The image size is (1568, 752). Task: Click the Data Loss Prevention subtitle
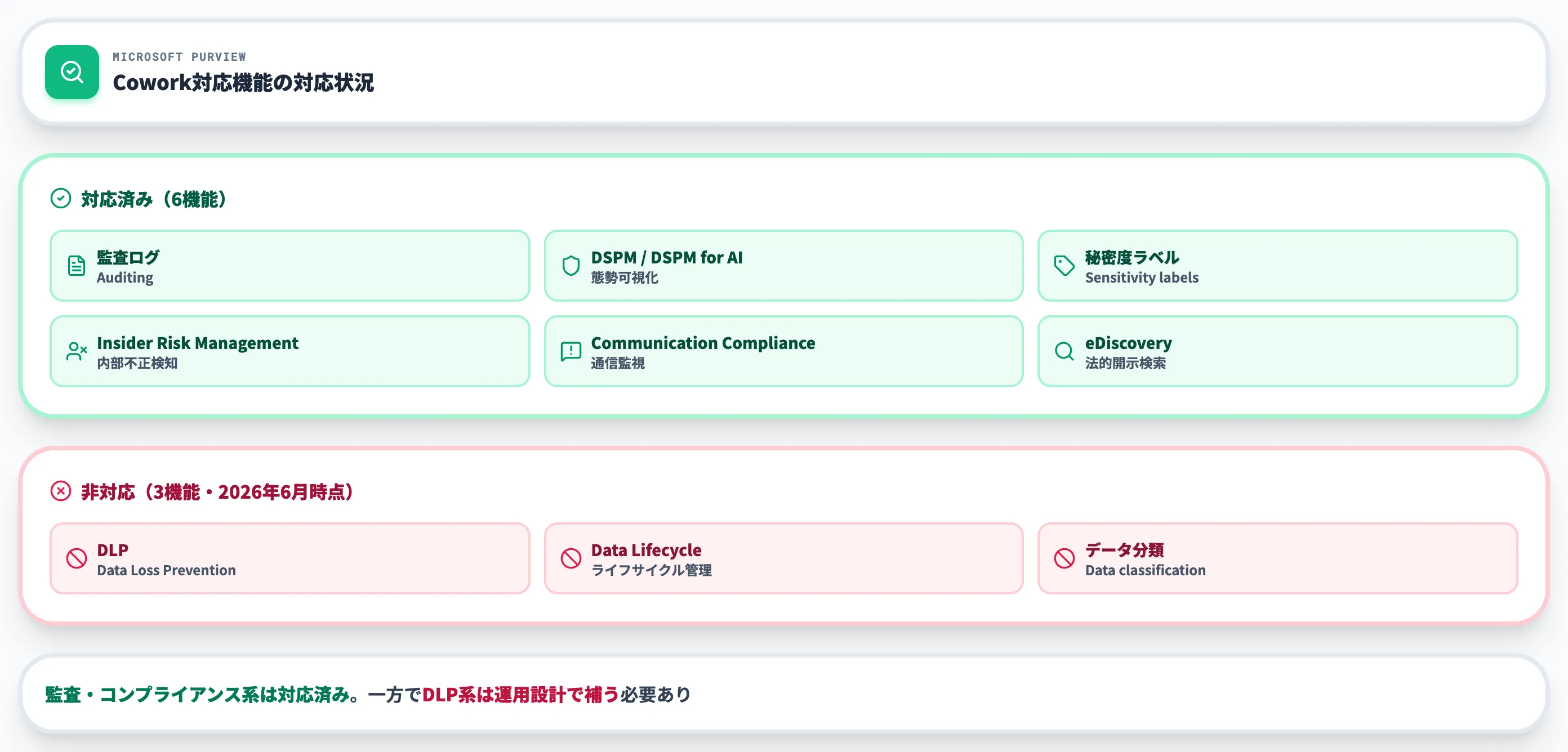(x=166, y=570)
